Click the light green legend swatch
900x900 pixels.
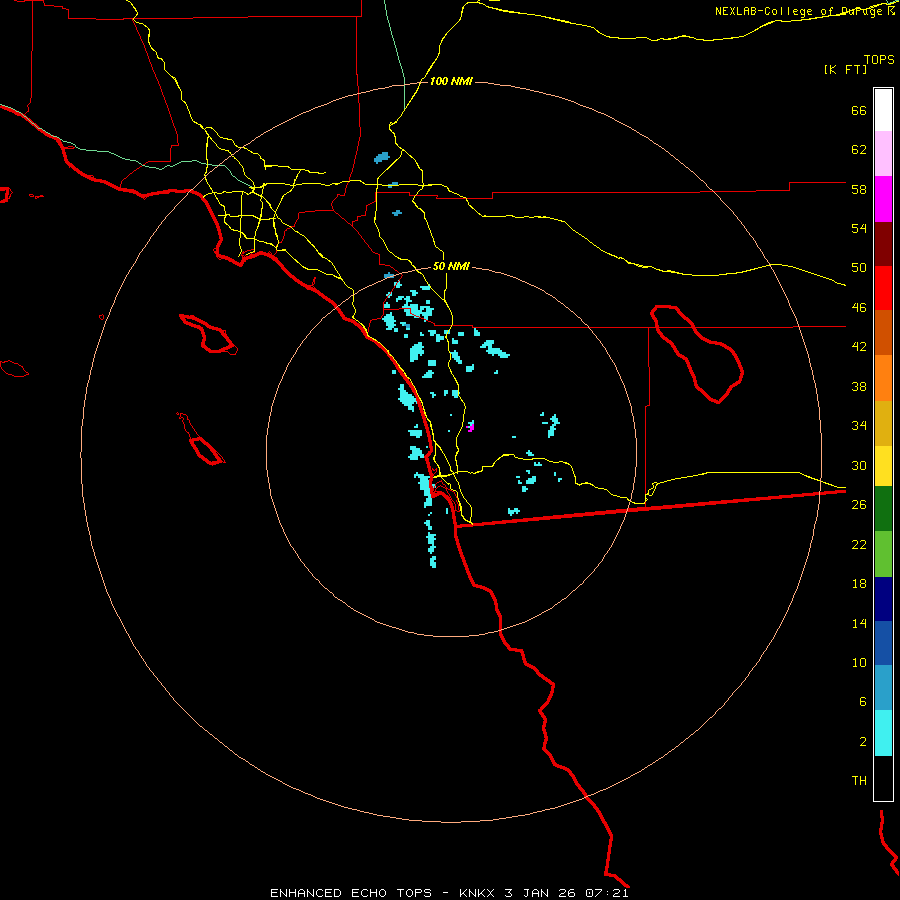click(883, 554)
